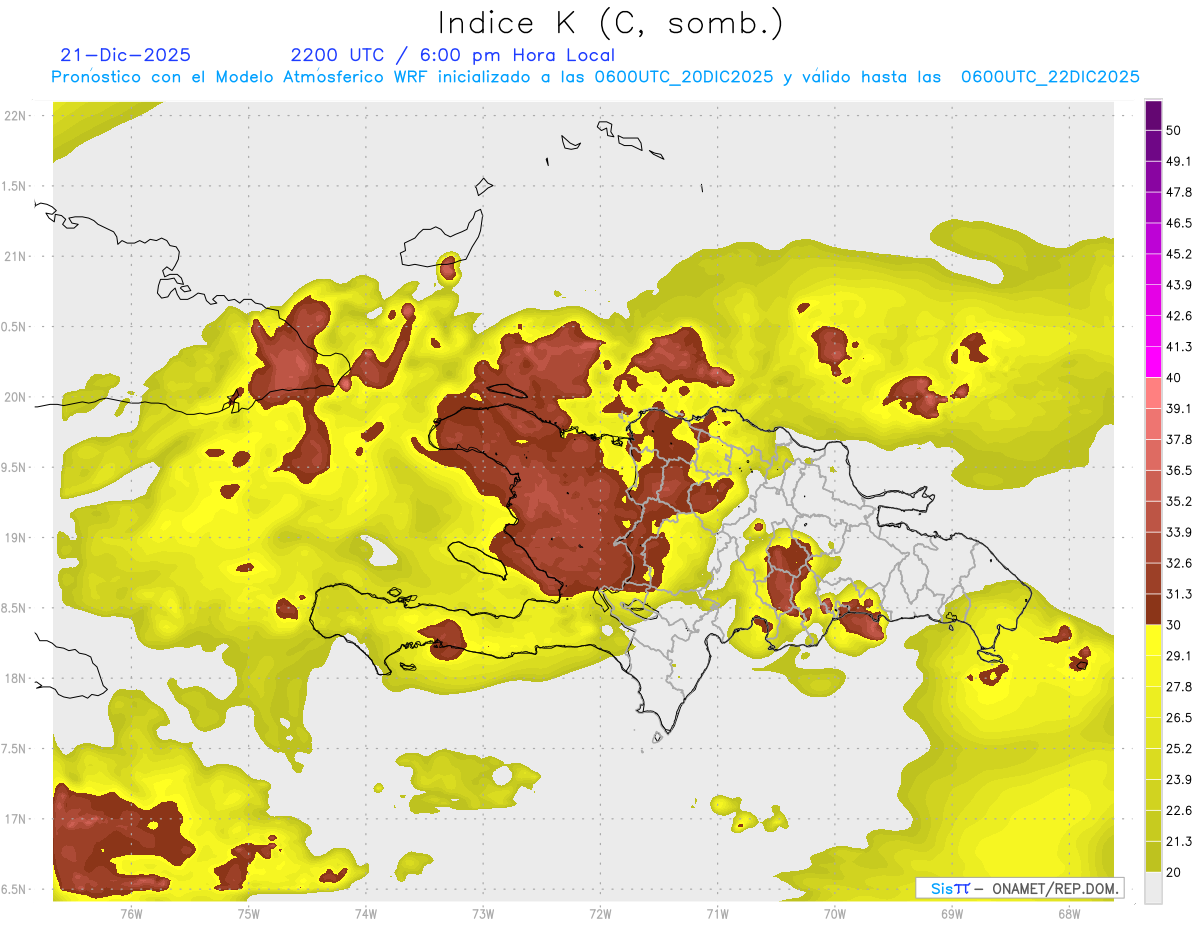Click the 'ONAMET/REP.DOM.' credit box
Image resolution: width=1200 pixels, height=927 pixels.
point(1057,888)
